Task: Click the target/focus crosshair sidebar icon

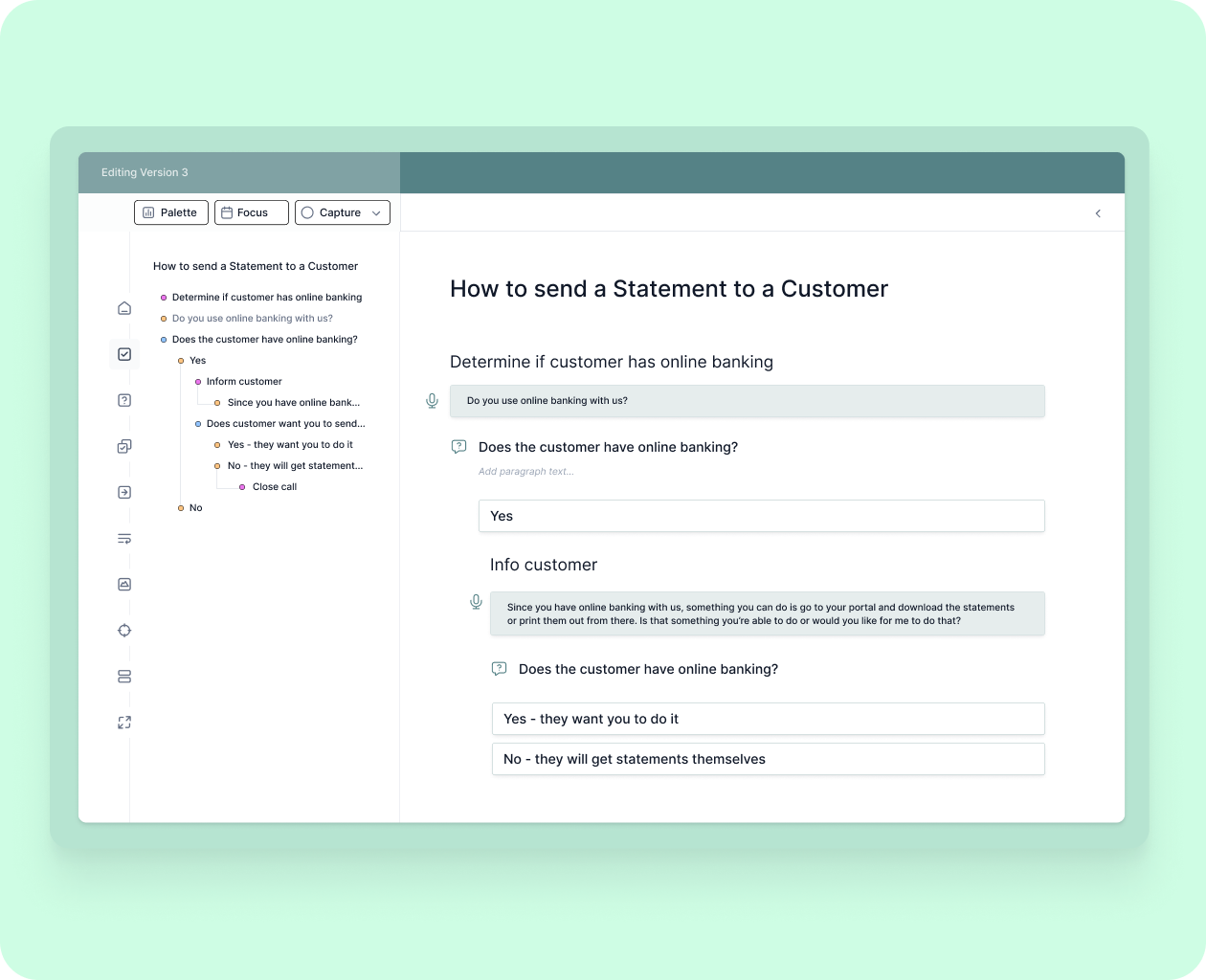Action: click(123, 630)
